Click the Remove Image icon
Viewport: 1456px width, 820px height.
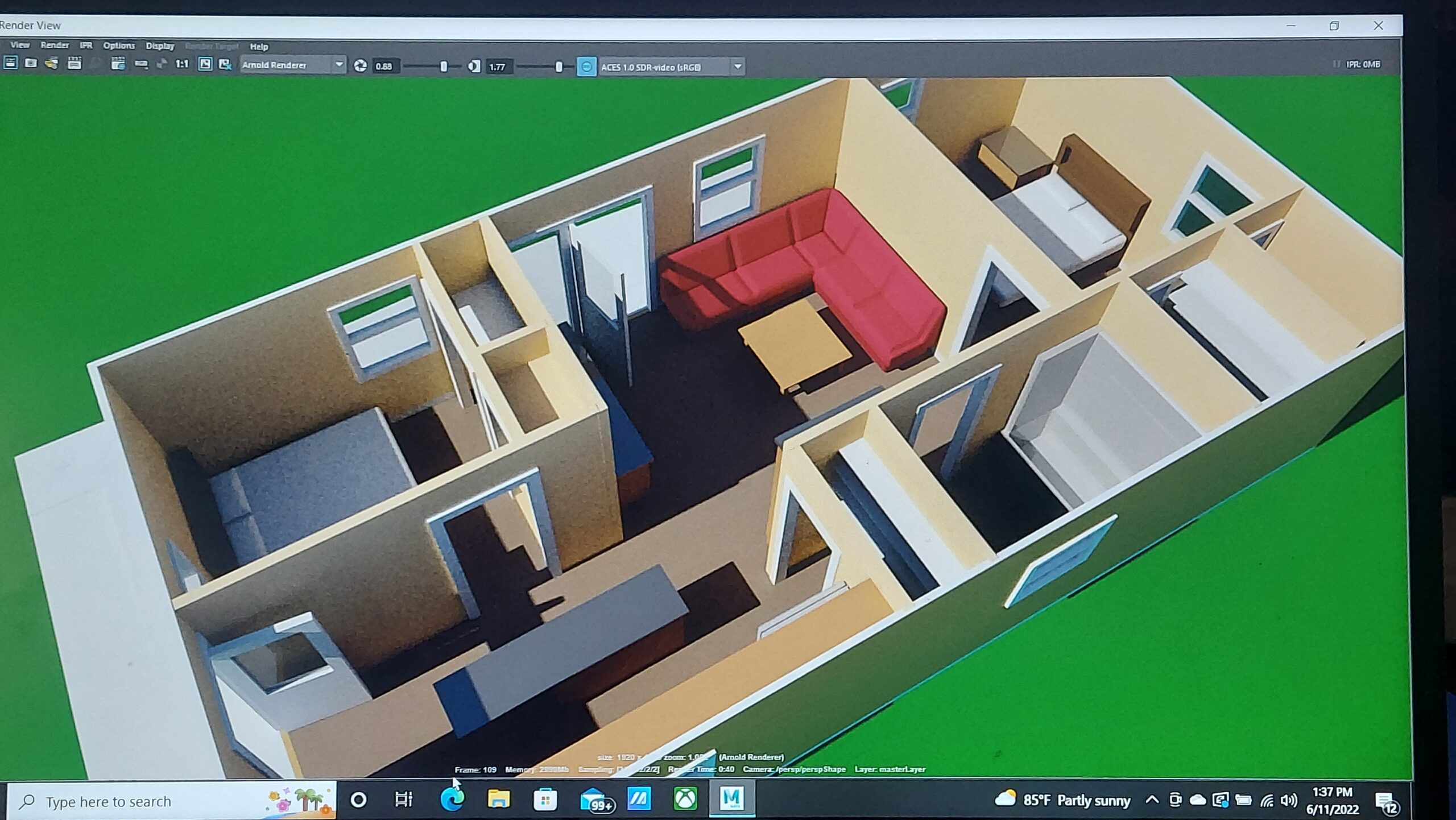(225, 65)
